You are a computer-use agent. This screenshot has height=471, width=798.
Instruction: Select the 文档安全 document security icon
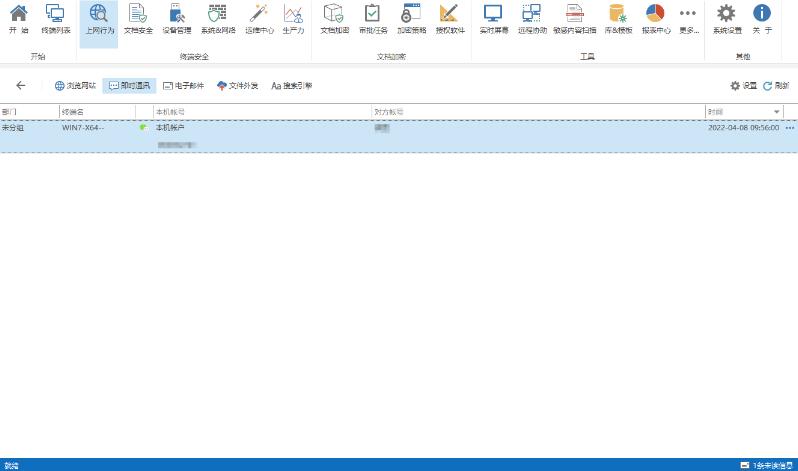137,19
